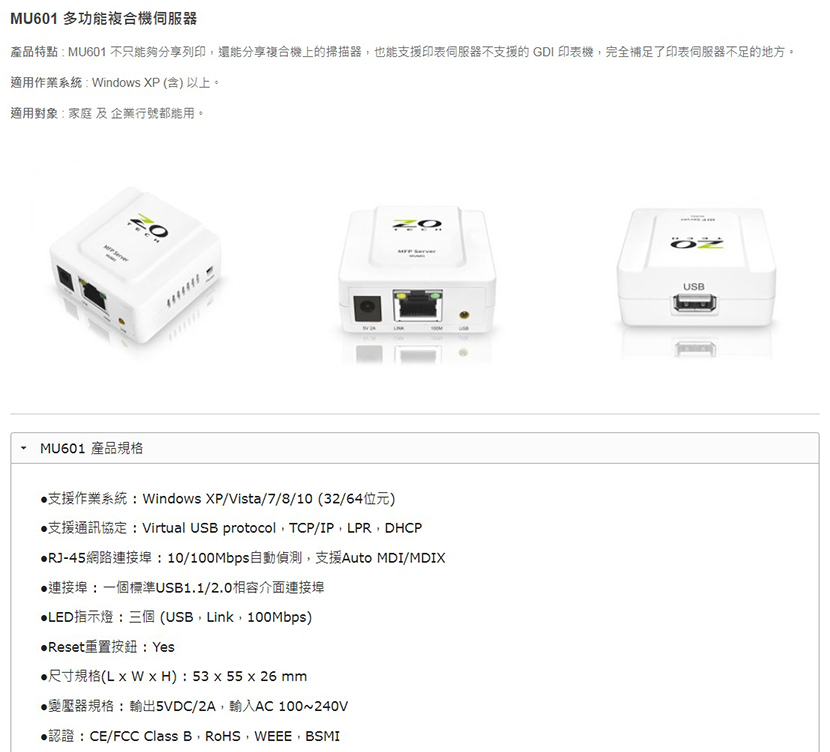
Task: Click the 適用作業系統 Windows XP line
Action: coord(115,83)
